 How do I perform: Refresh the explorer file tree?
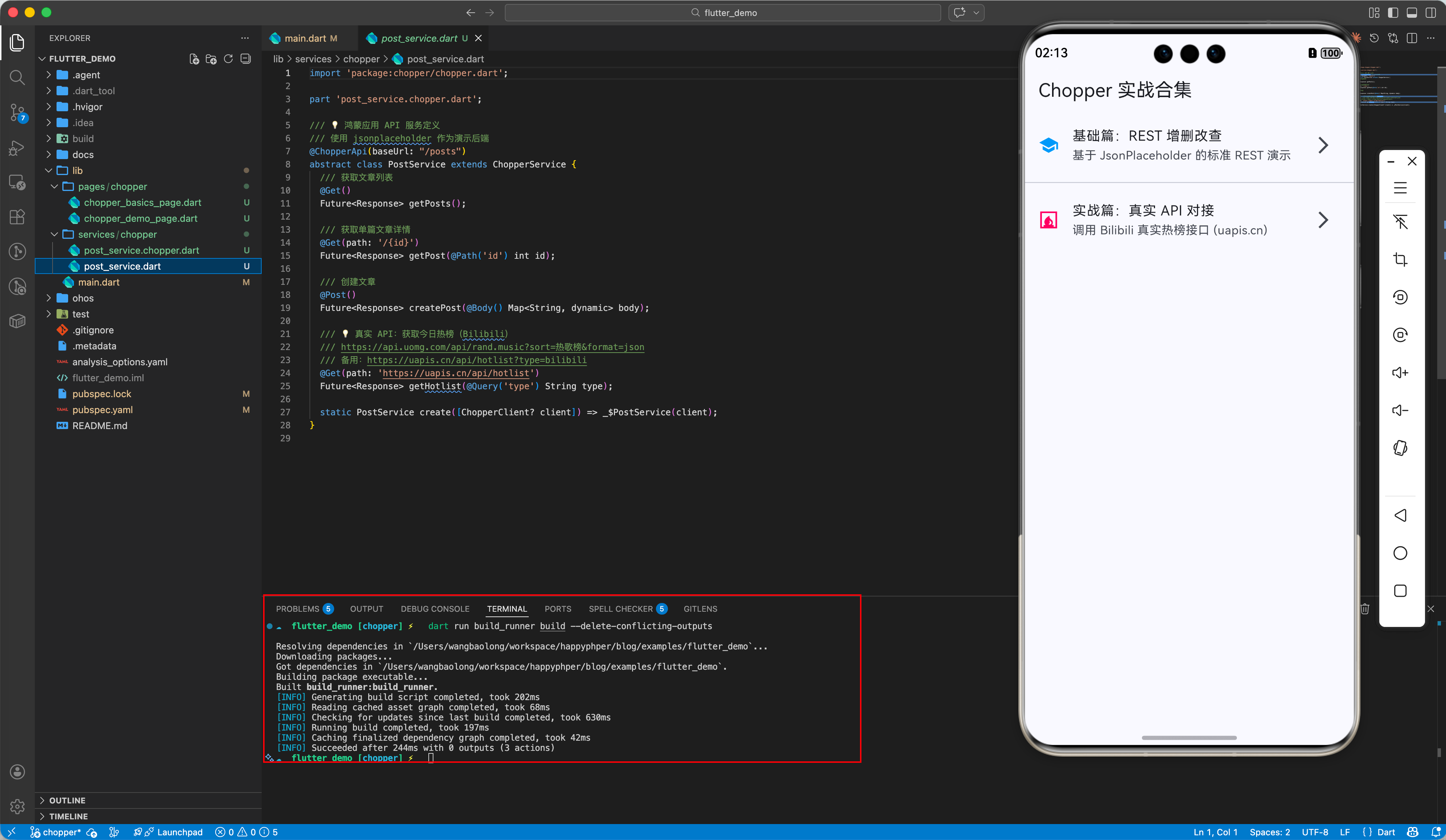[228, 59]
